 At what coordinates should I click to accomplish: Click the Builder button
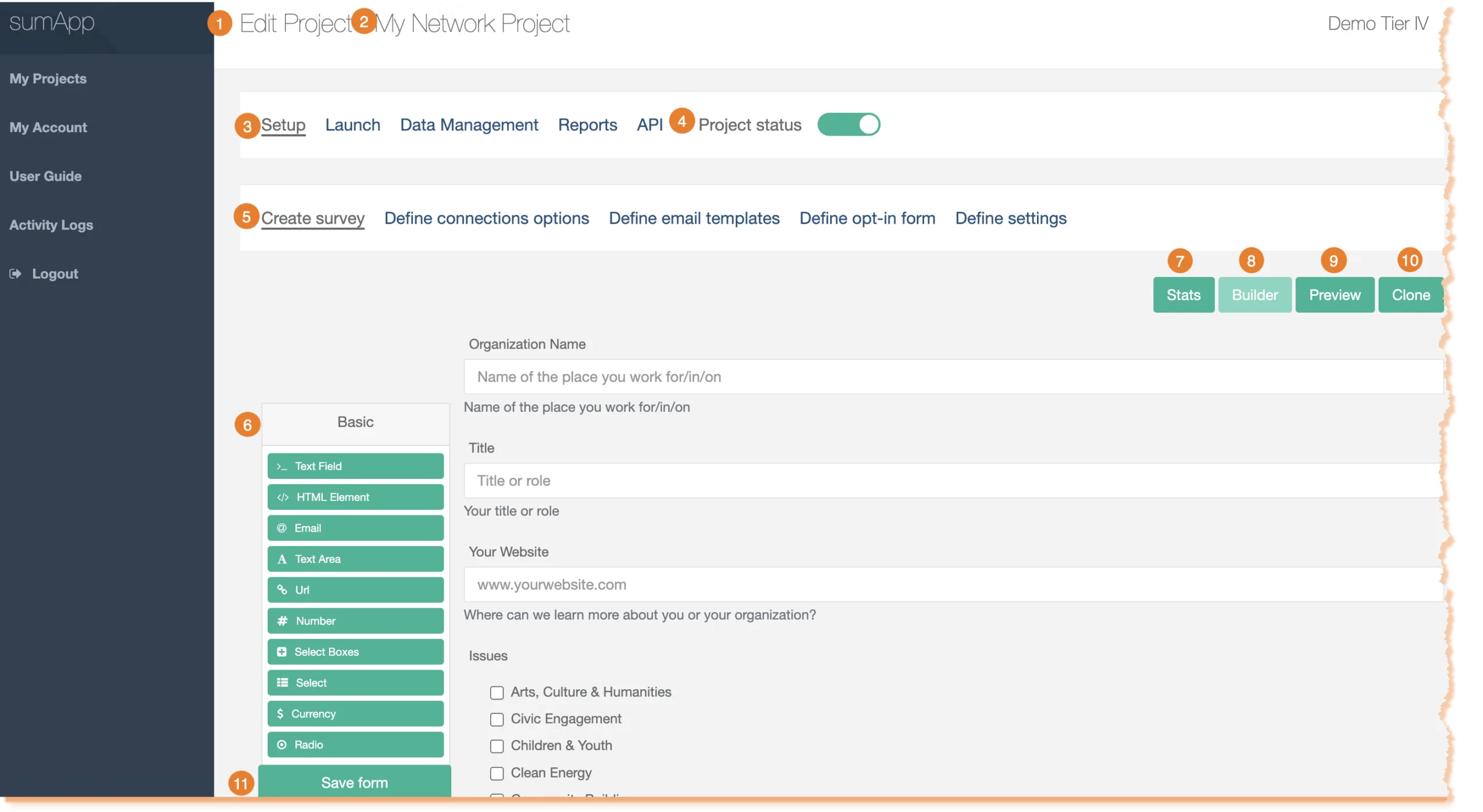coord(1255,295)
